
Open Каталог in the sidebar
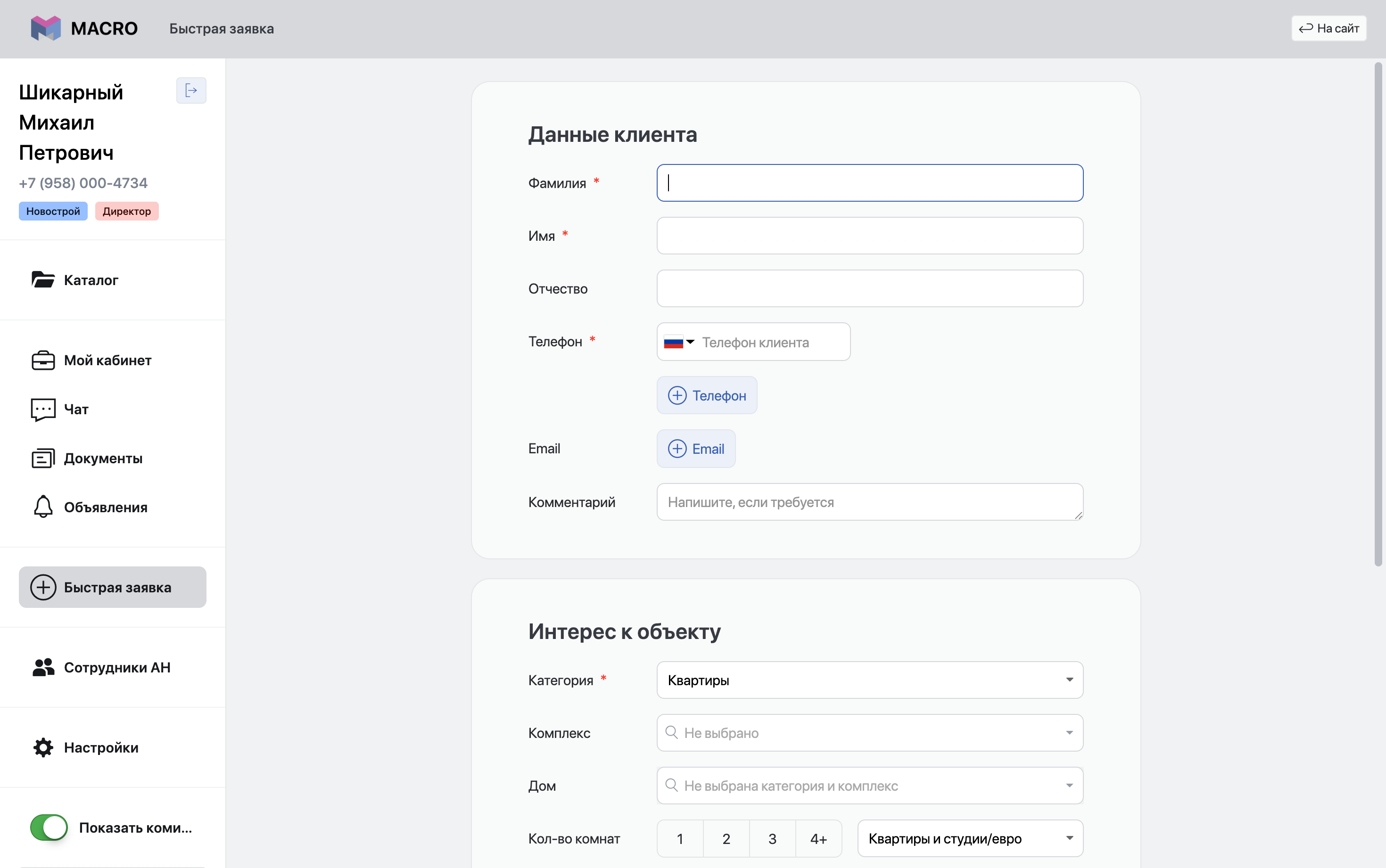pyautogui.click(x=113, y=280)
